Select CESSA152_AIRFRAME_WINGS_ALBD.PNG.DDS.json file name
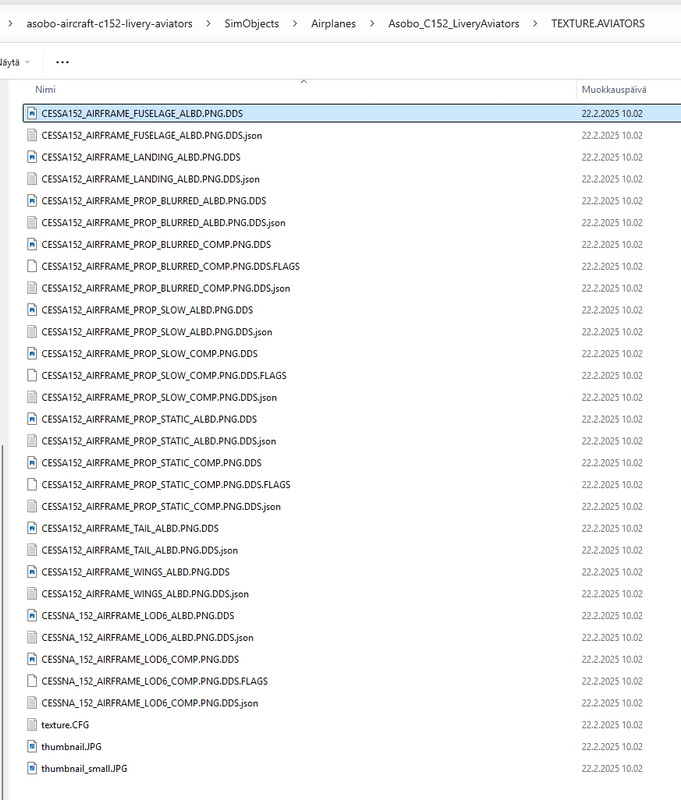 [x=145, y=594]
